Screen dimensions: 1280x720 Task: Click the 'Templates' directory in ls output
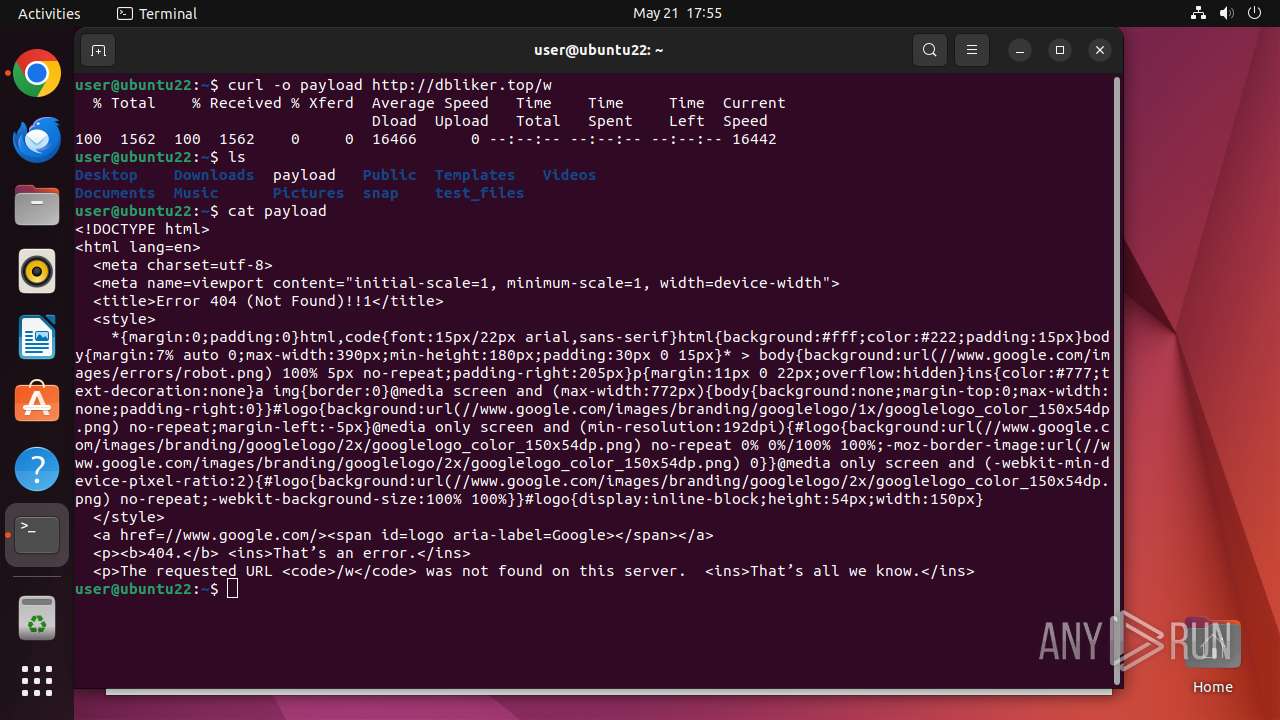475,175
